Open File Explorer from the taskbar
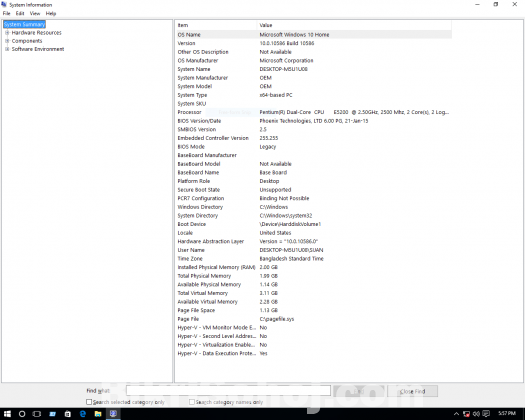The height and width of the screenshot is (420, 525). point(98,414)
